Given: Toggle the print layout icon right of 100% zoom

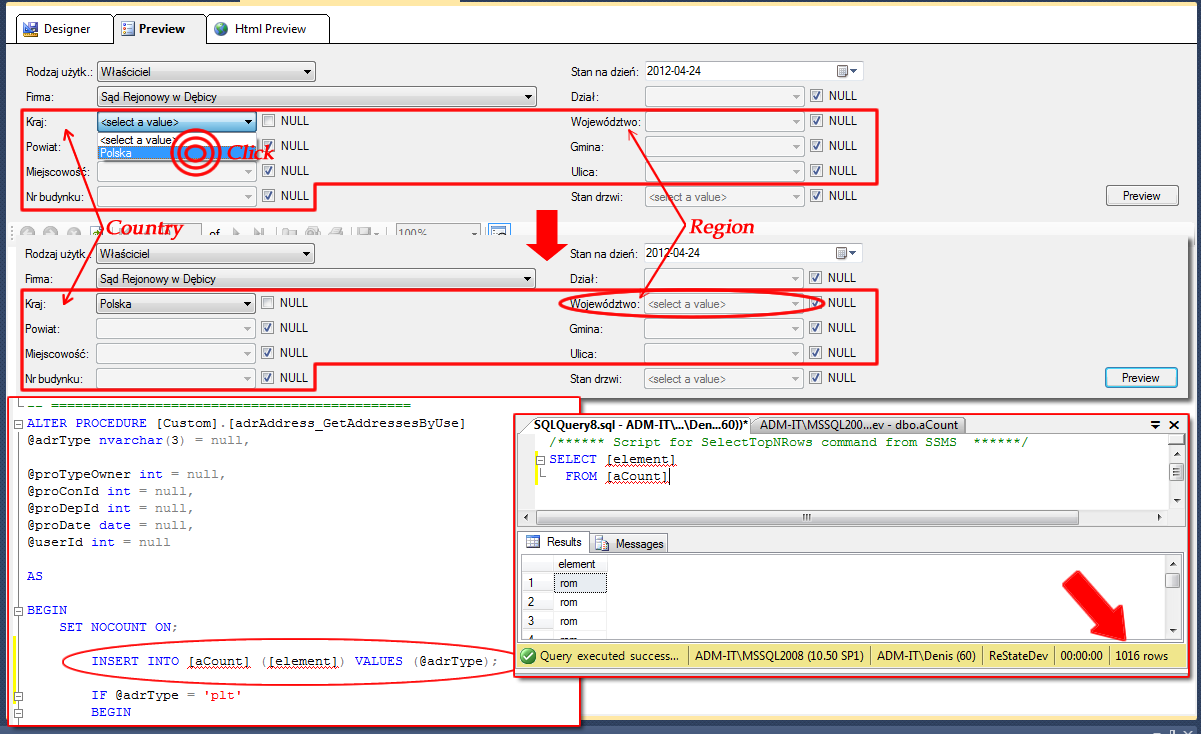Looking at the screenshot, I should click(499, 232).
